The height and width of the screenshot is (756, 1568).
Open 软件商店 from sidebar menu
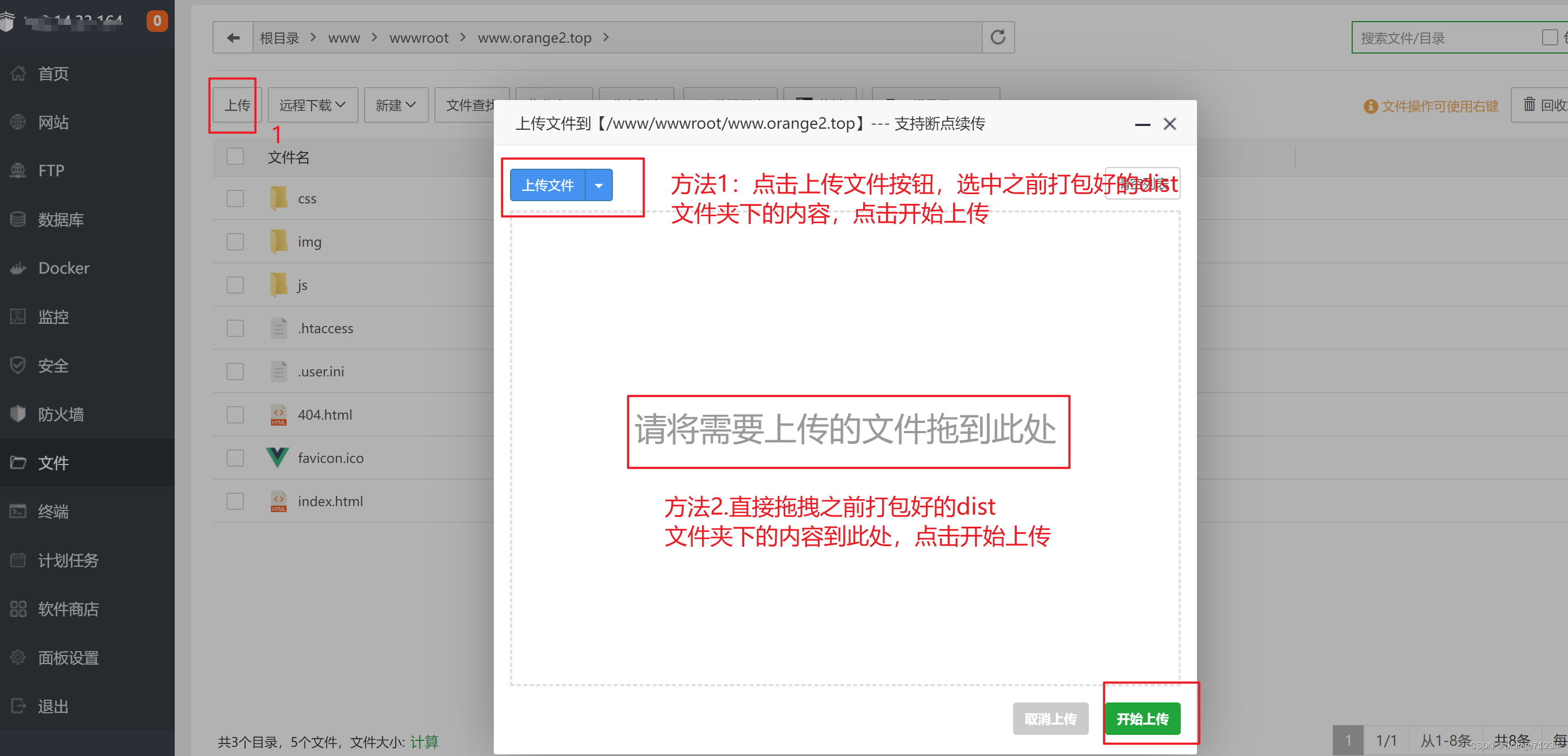click(x=68, y=609)
